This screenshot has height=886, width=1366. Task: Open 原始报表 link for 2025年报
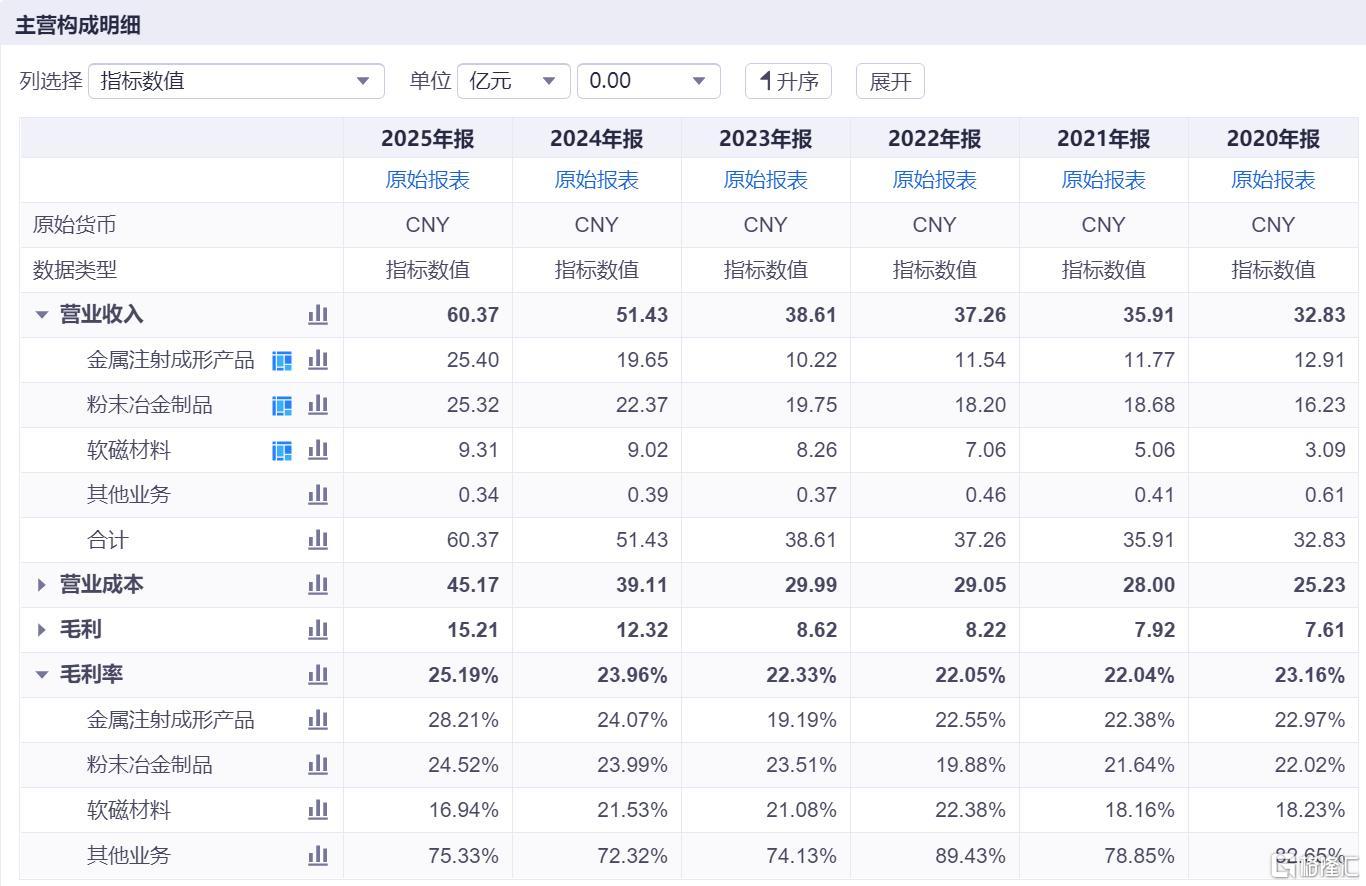click(x=428, y=180)
